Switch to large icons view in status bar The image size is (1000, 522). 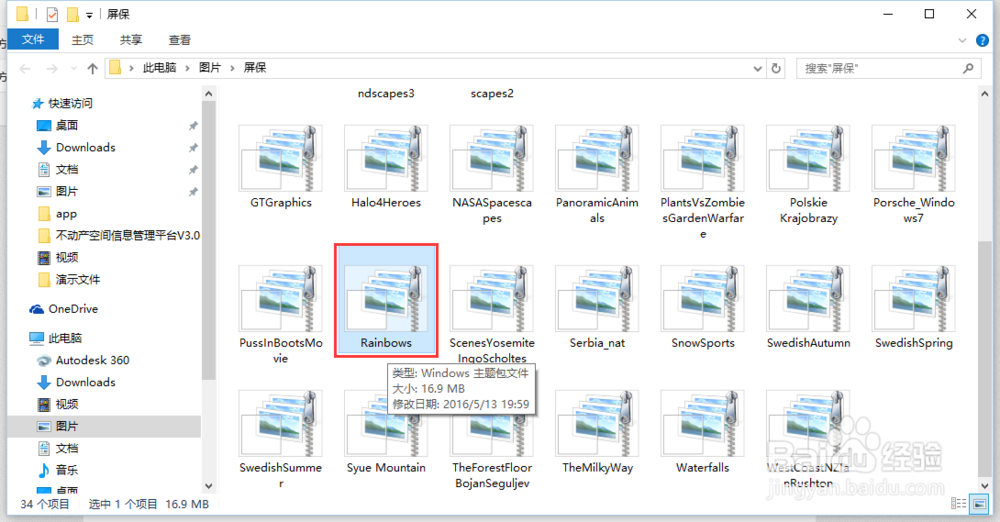pyautogui.click(x=979, y=503)
